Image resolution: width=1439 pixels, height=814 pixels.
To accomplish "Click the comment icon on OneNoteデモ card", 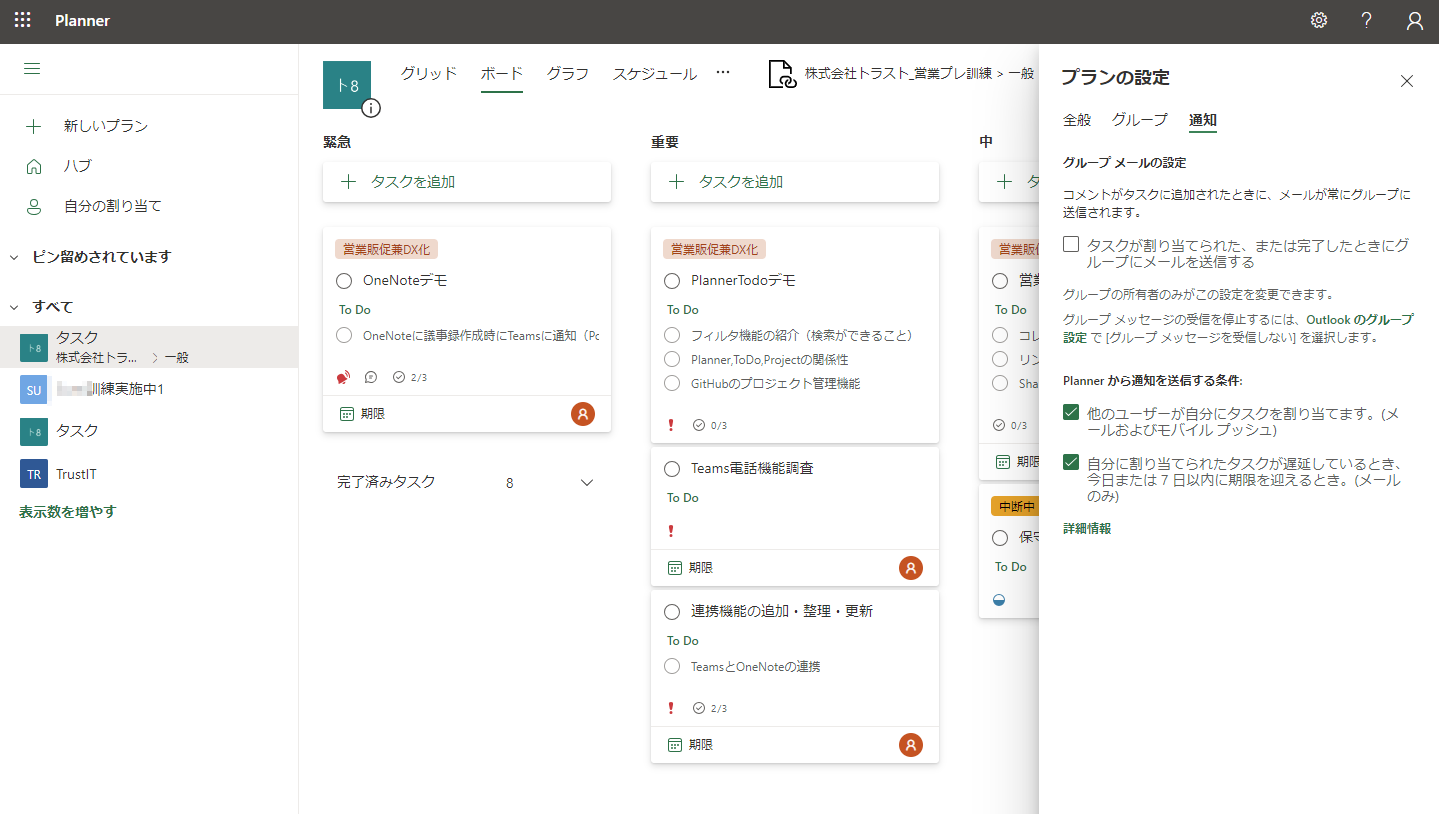I will pos(371,377).
